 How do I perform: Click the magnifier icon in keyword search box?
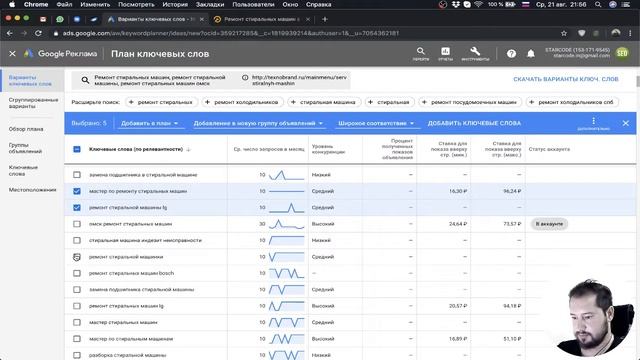(85, 80)
